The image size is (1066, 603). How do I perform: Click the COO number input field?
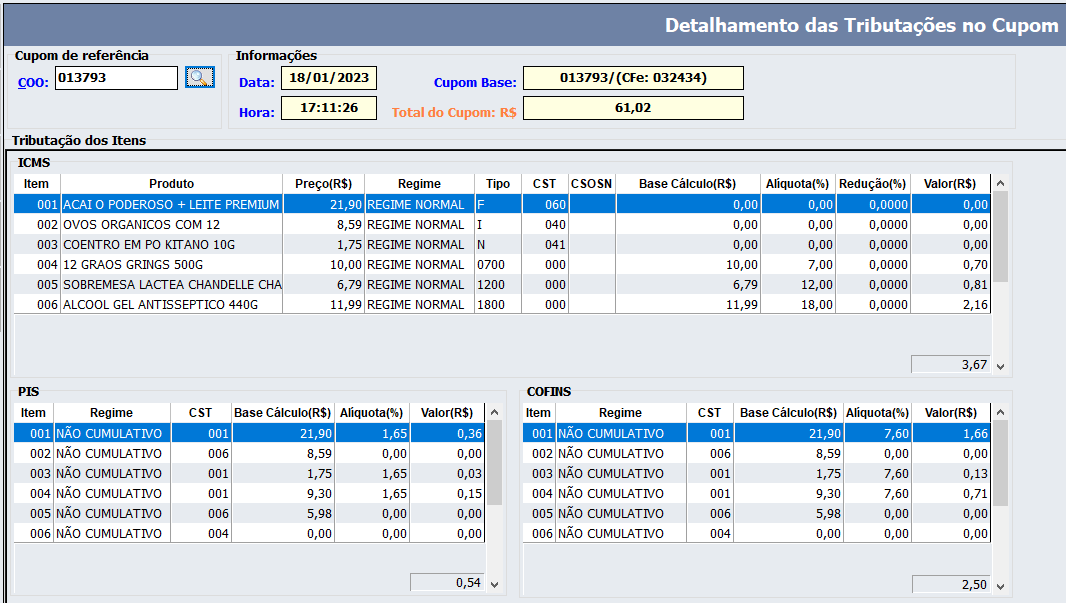click(x=116, y=78)
